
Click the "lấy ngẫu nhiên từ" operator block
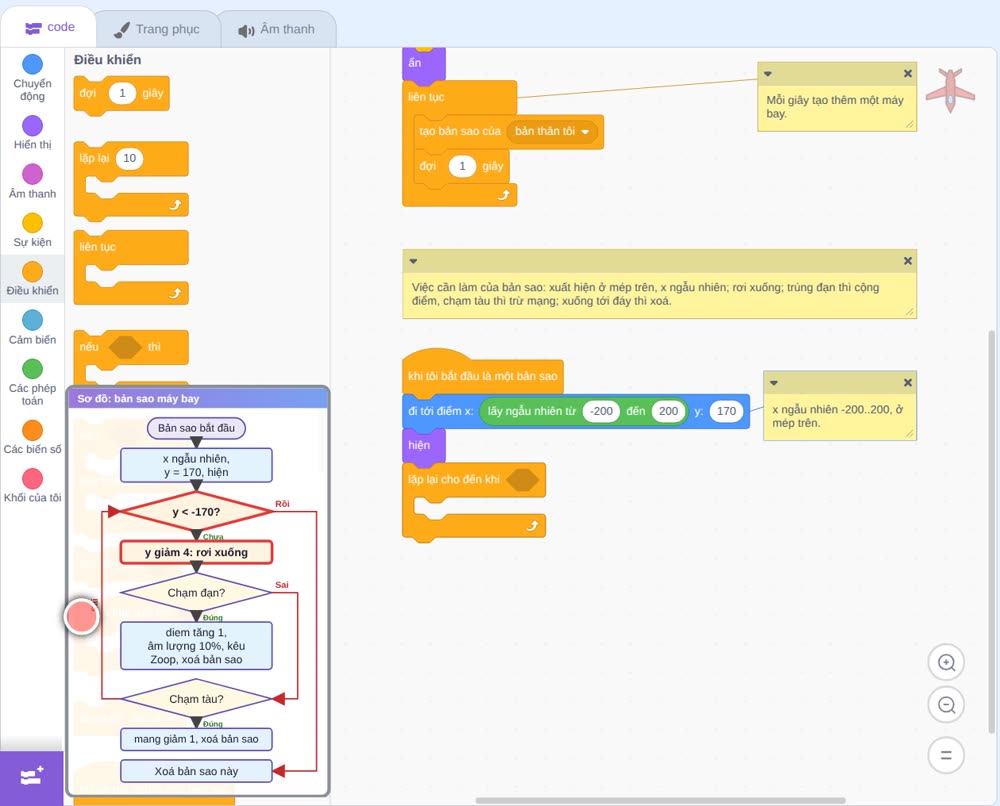(533, 411)
